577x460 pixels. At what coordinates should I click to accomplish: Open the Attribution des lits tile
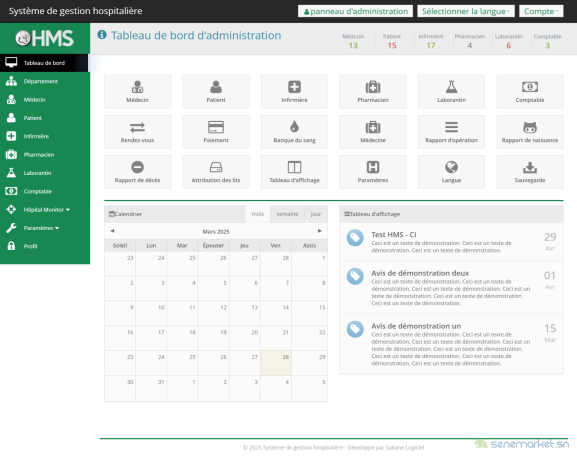point(216,172)
